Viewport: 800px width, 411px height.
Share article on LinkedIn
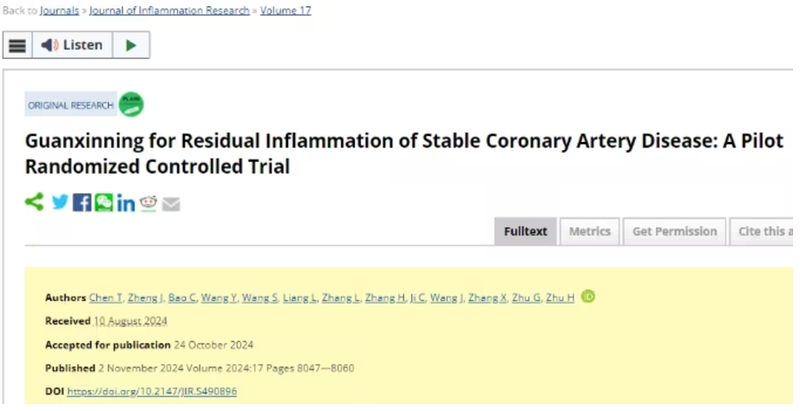[126, 203]
